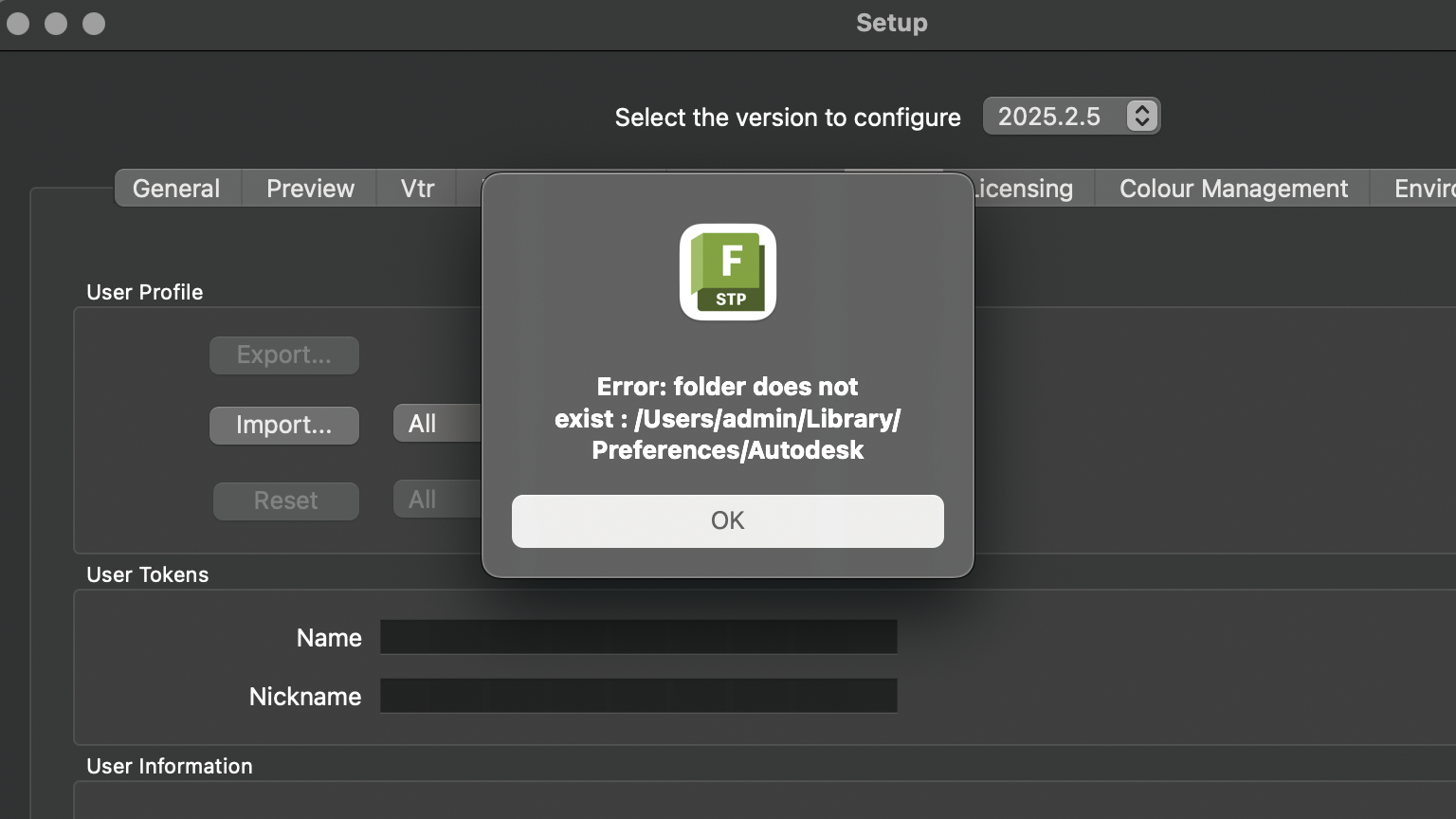The width and height of the screenshot is (1456, 819).
Task: Open the Colour Management tab
Action: point(1233,189)
